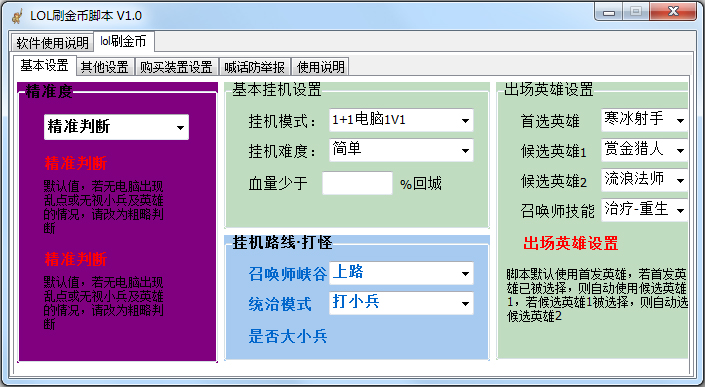This screenshot has width=705, height=387.
Task: Click the 挂机难度: label
Action: coord(282,151)
